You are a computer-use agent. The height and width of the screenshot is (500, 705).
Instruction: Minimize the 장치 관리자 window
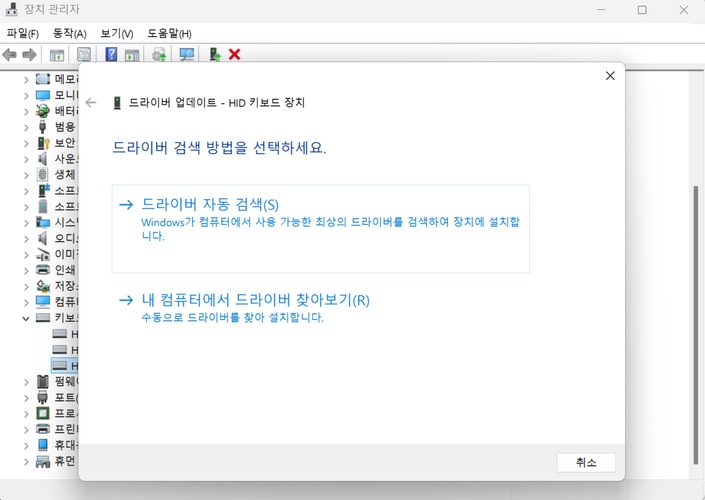tap(601, 9)
